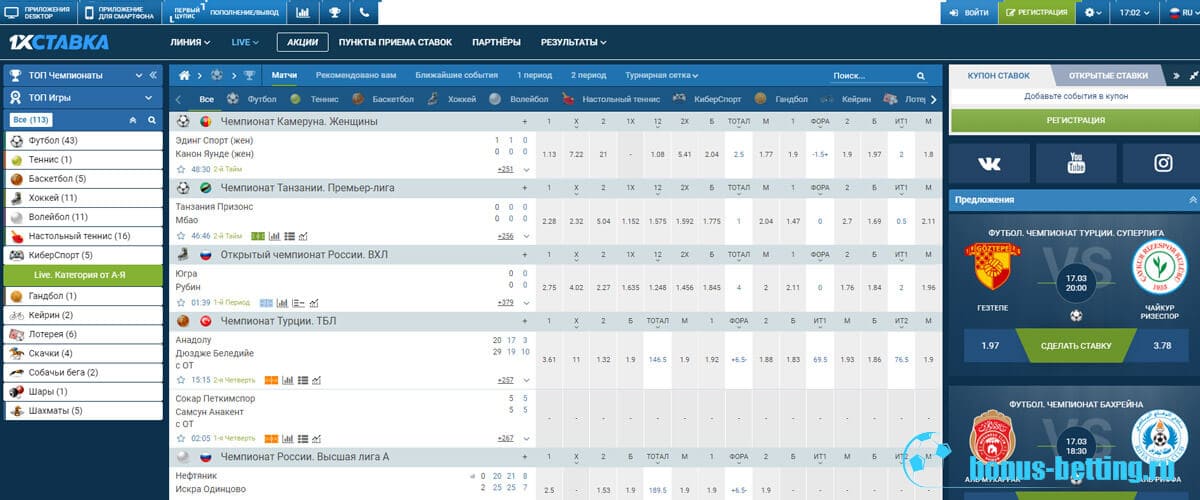
Task: Expand the ТОП Игры section
Action: pos(83,98)
